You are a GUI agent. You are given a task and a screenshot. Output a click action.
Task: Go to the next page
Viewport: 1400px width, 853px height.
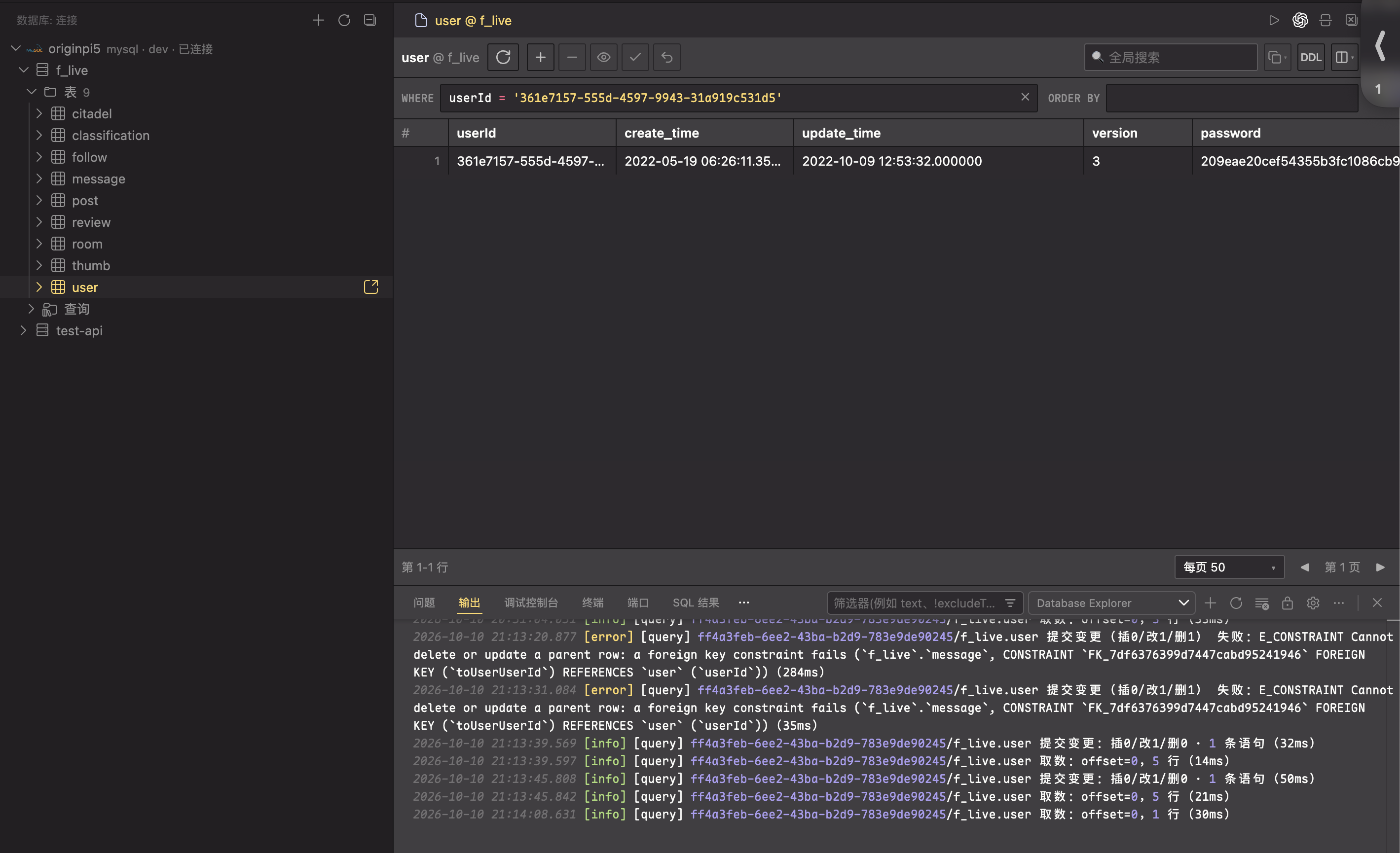(1380, 567)
